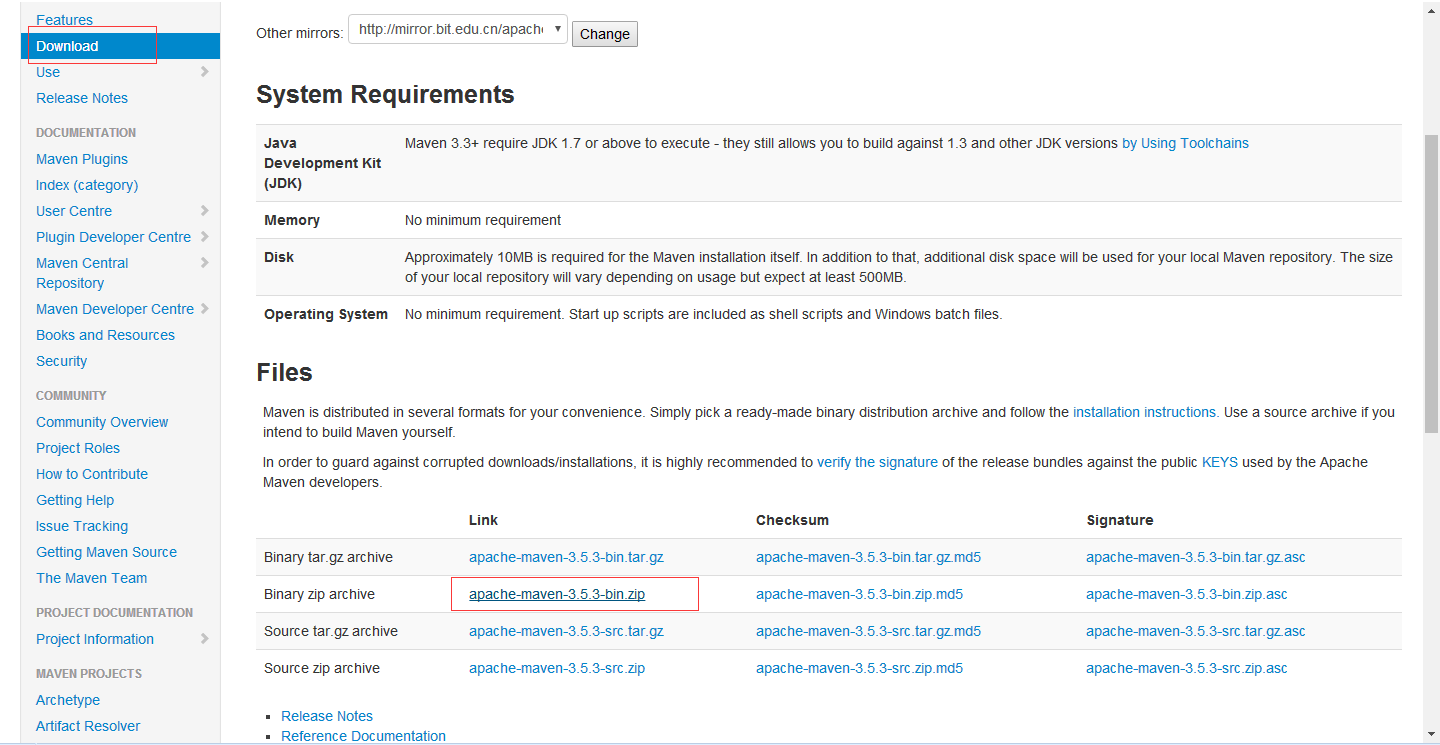Open the Archetype project link
Screen dimensions: 1440x745
(68, 700)
